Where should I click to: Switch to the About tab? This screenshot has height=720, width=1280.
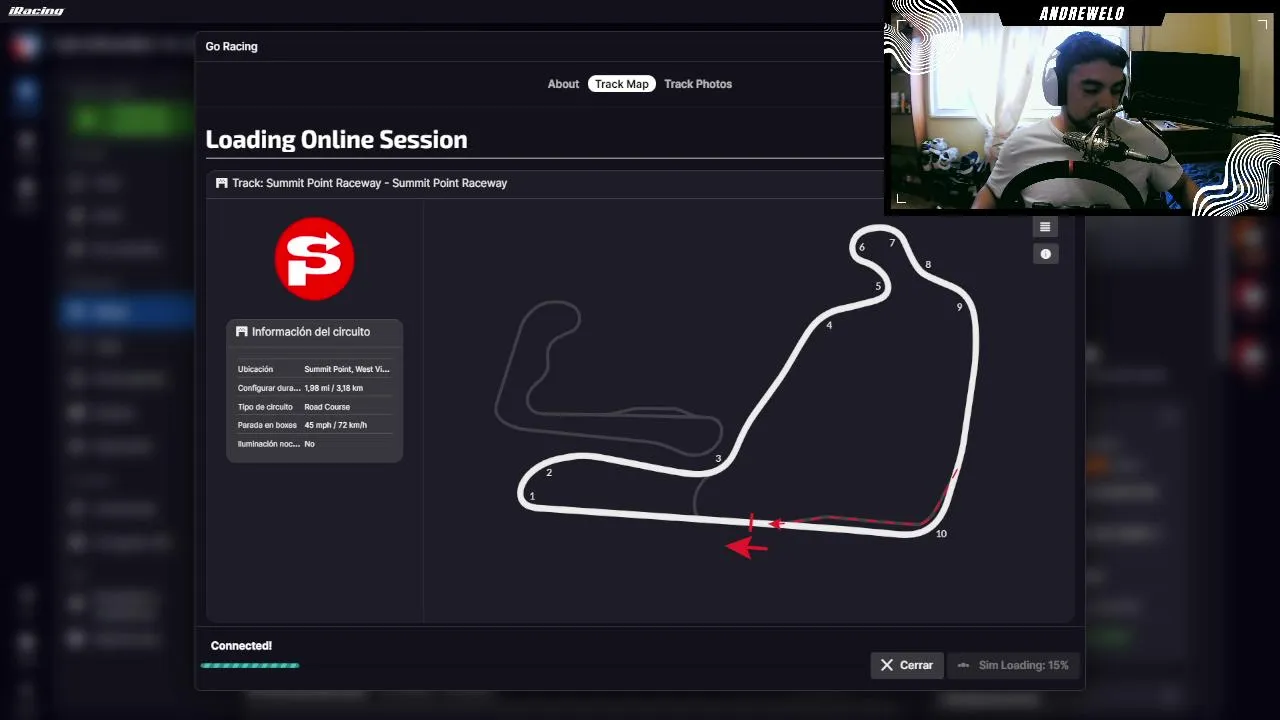[563, 84]
